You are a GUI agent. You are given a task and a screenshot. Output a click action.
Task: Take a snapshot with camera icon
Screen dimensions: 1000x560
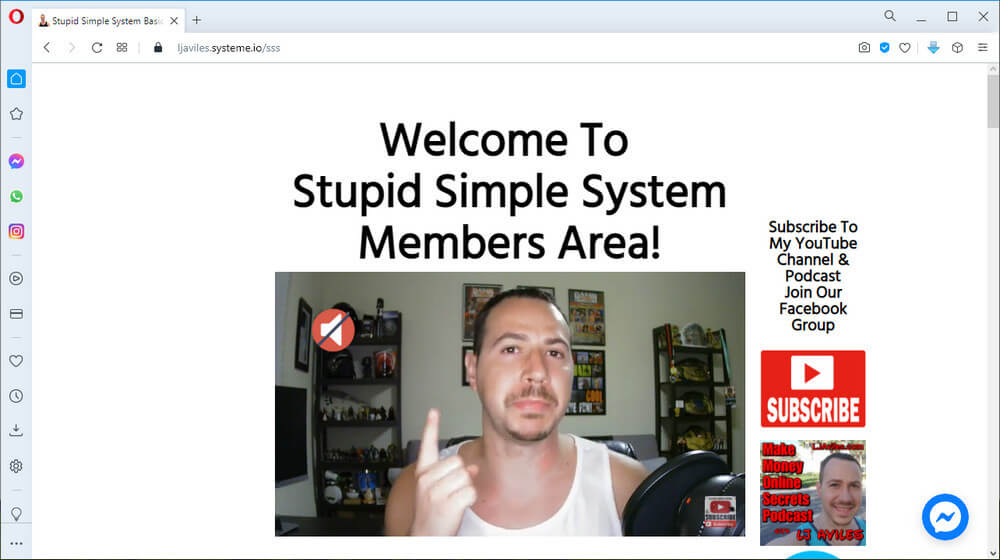point(864,48)
